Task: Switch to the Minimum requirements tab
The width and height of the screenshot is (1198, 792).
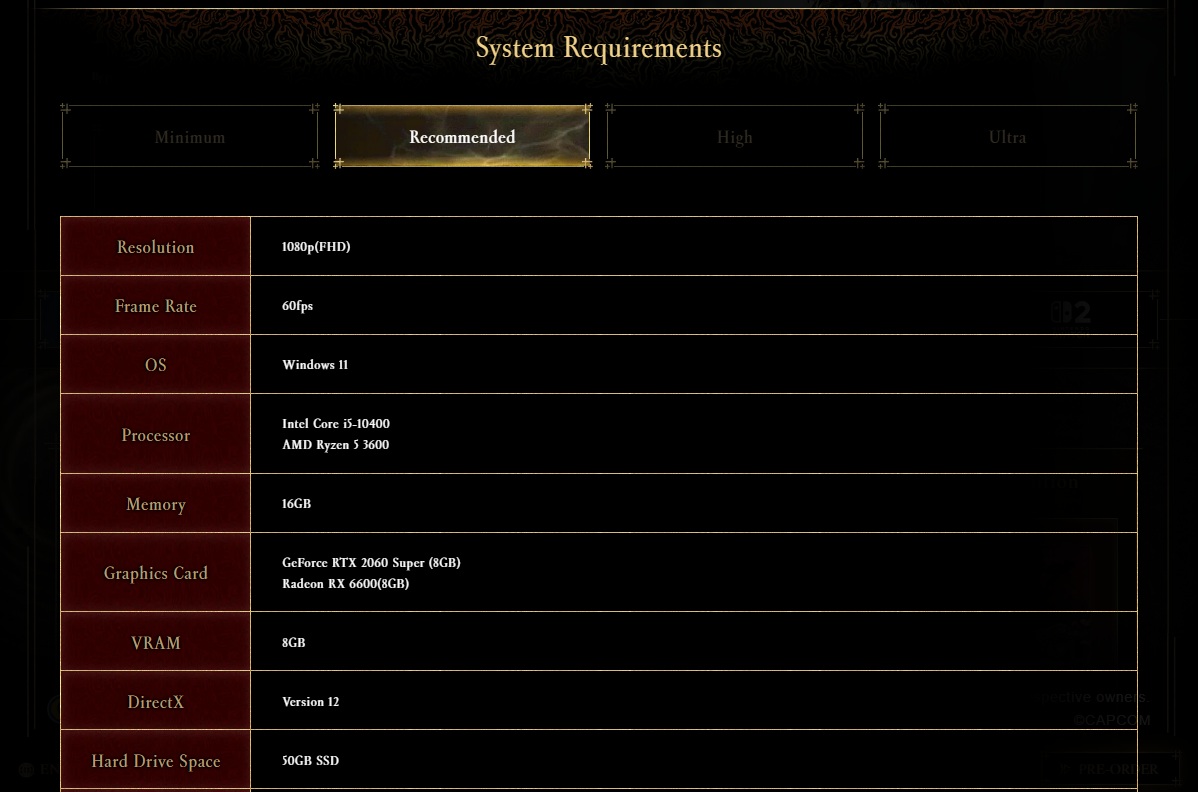Action: pos(189,137)
